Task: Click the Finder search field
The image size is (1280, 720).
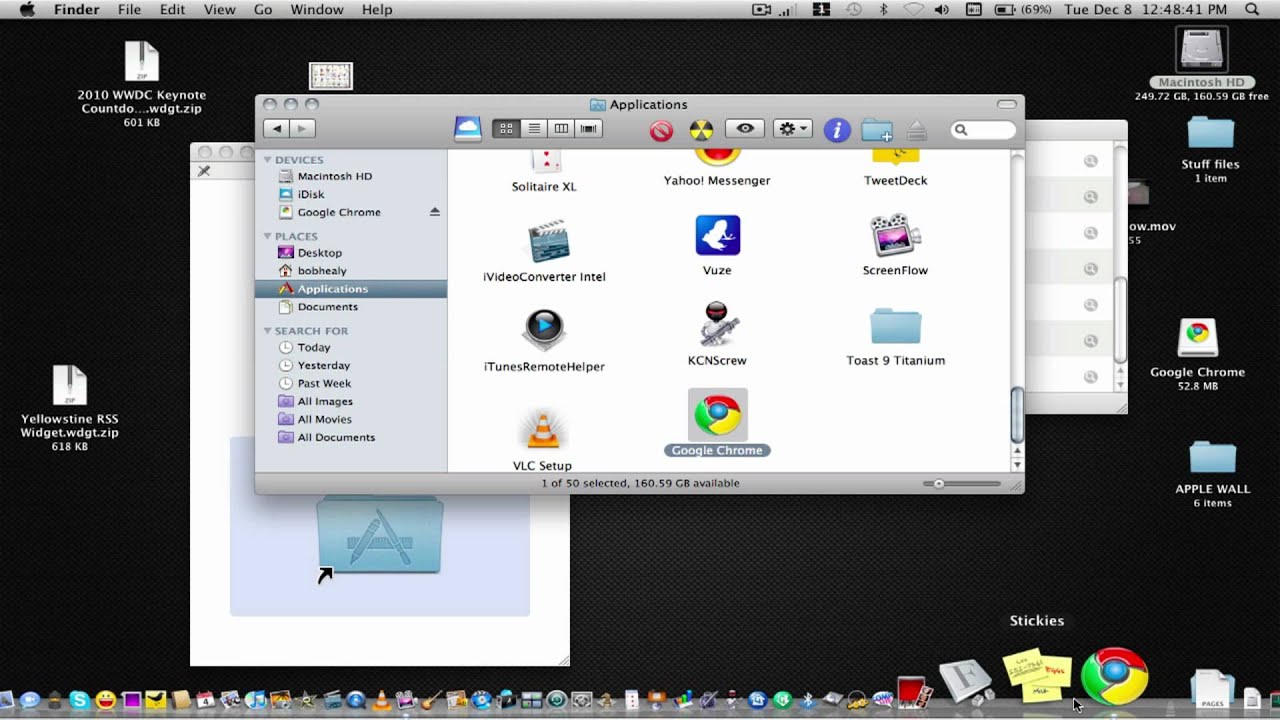Action: [983, 130]
